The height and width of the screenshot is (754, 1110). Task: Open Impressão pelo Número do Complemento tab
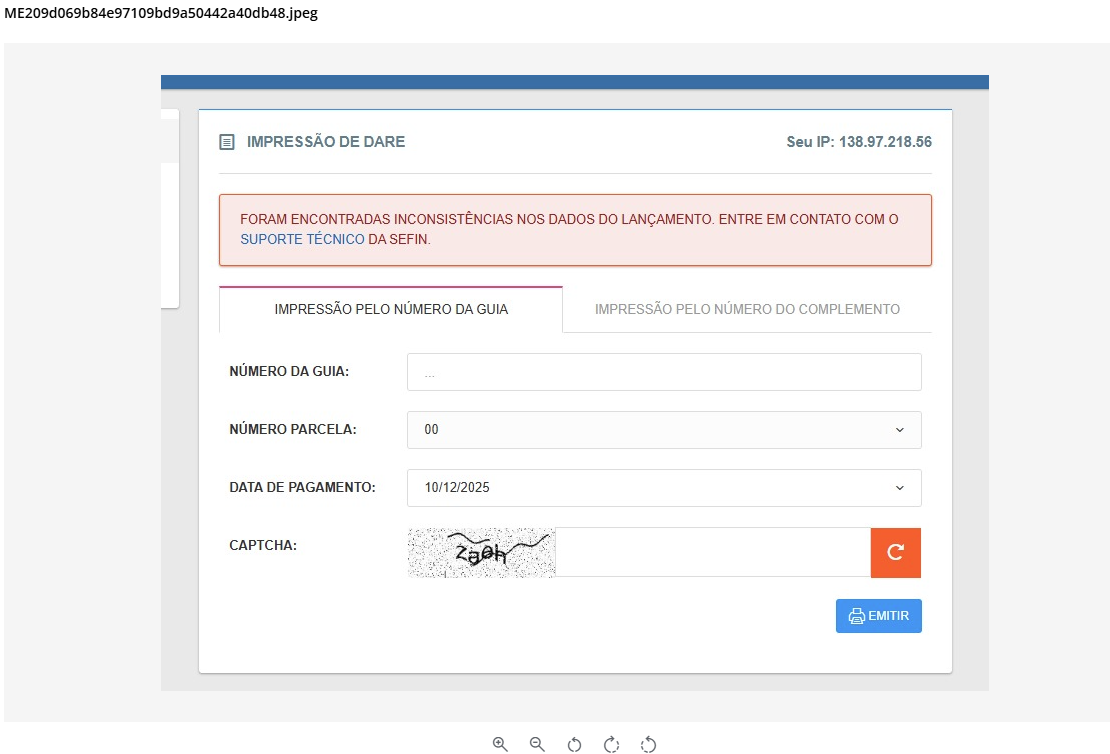point(747,309)
